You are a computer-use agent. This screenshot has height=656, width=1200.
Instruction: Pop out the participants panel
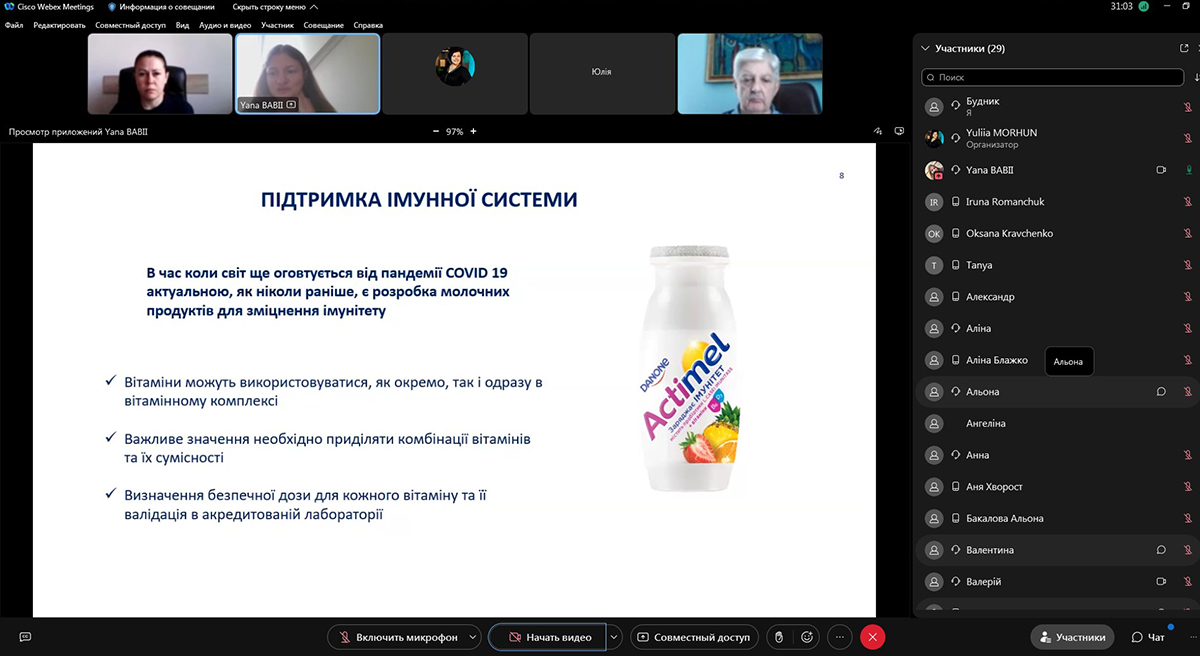point(1185,48)
